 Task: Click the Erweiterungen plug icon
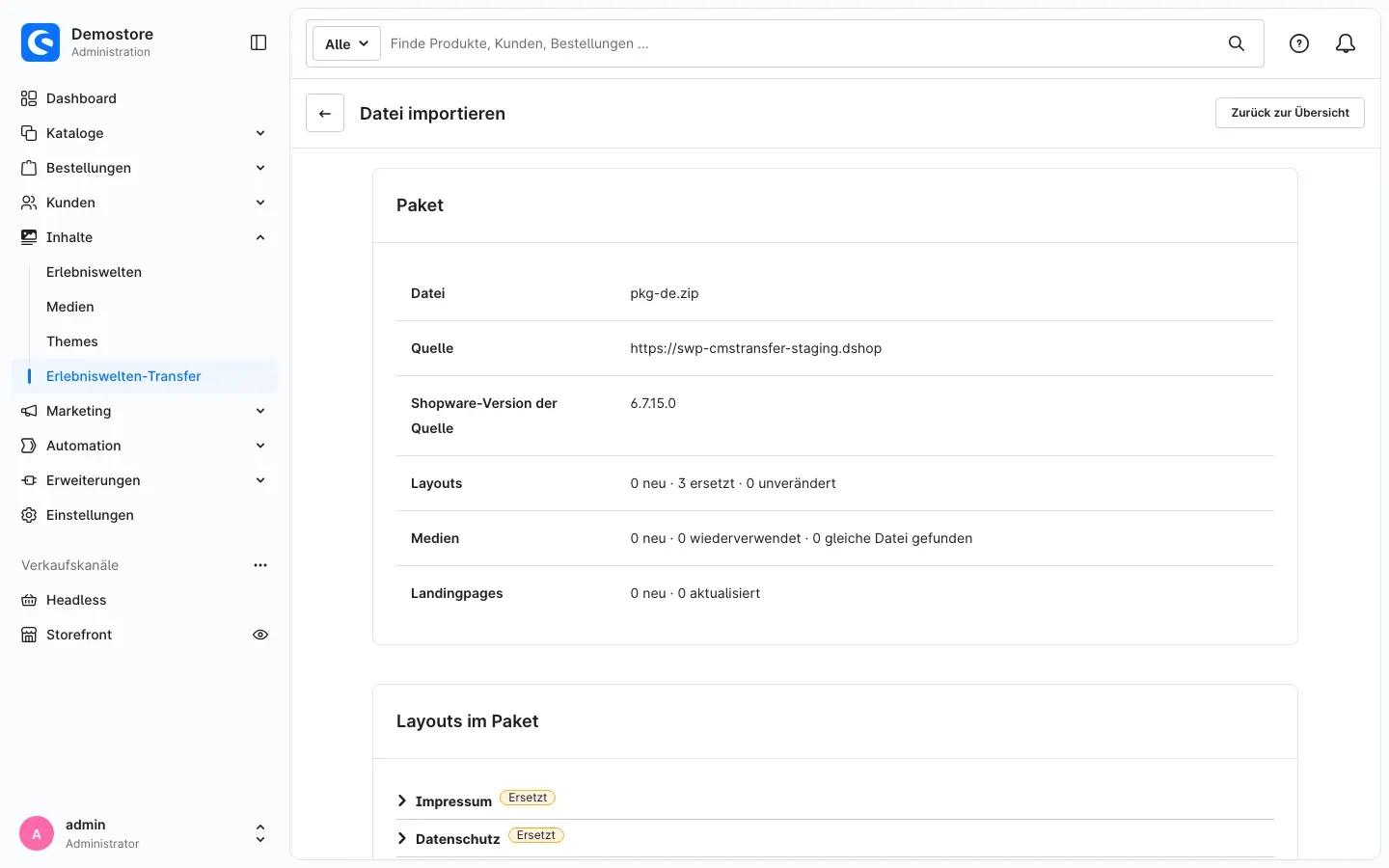pos(29,480)
